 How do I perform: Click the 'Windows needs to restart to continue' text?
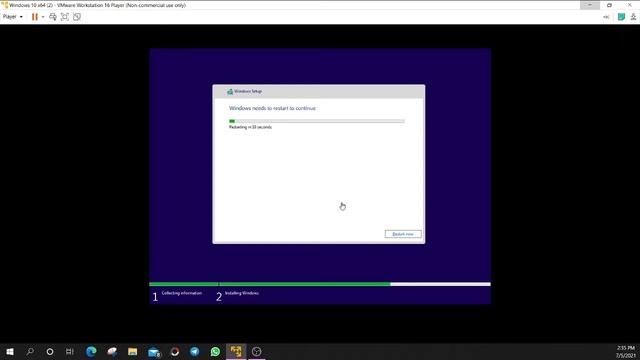tap(272, 108)
